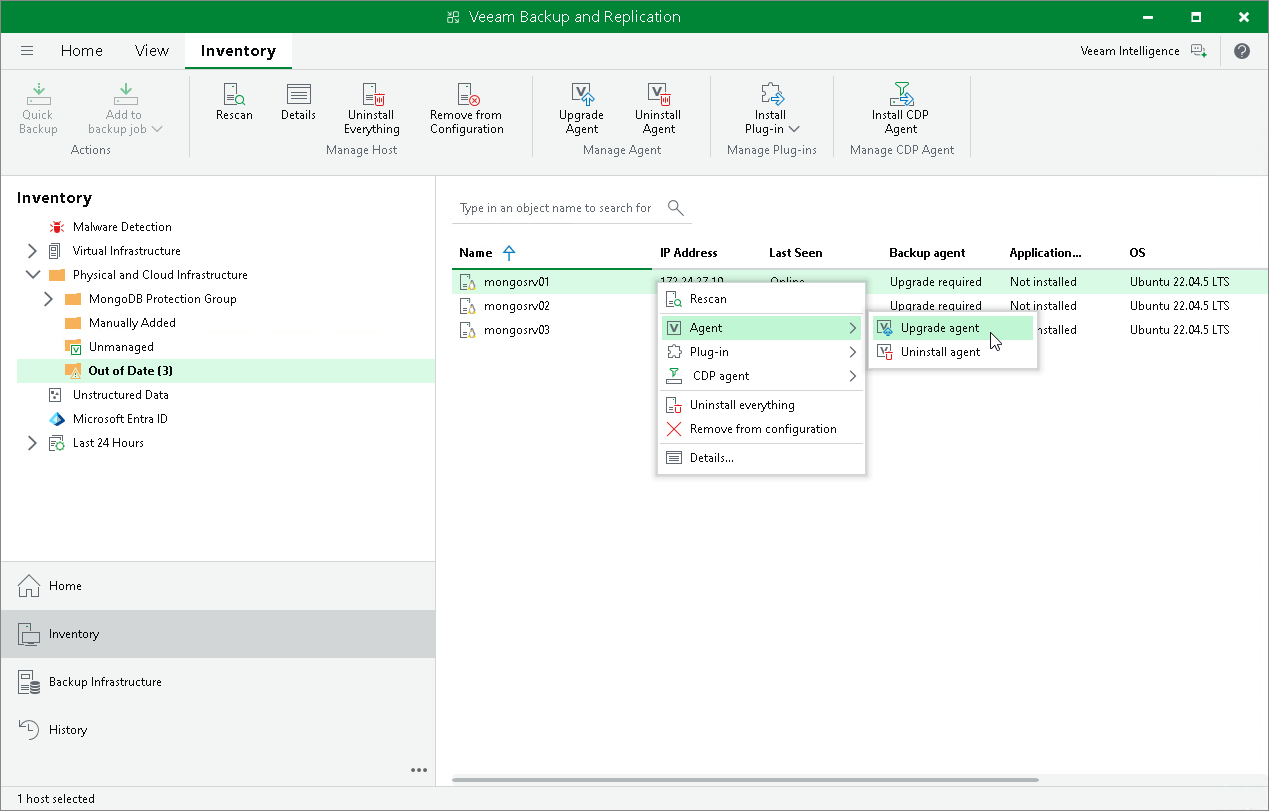Screen dimensions: 1269x811
Task: Open Veeam Intelligence assistant
Action: tap(1144, 51)
